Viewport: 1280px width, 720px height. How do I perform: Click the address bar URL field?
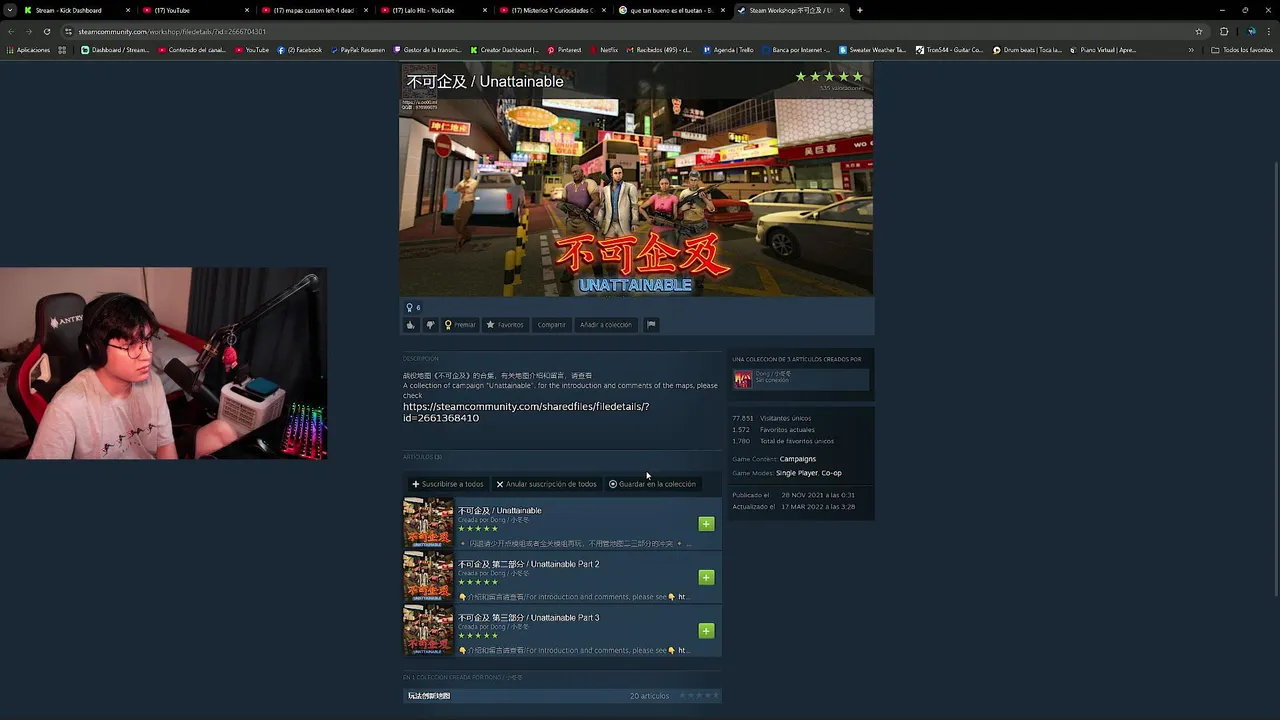pyautogui.click(x=630, y=31)
